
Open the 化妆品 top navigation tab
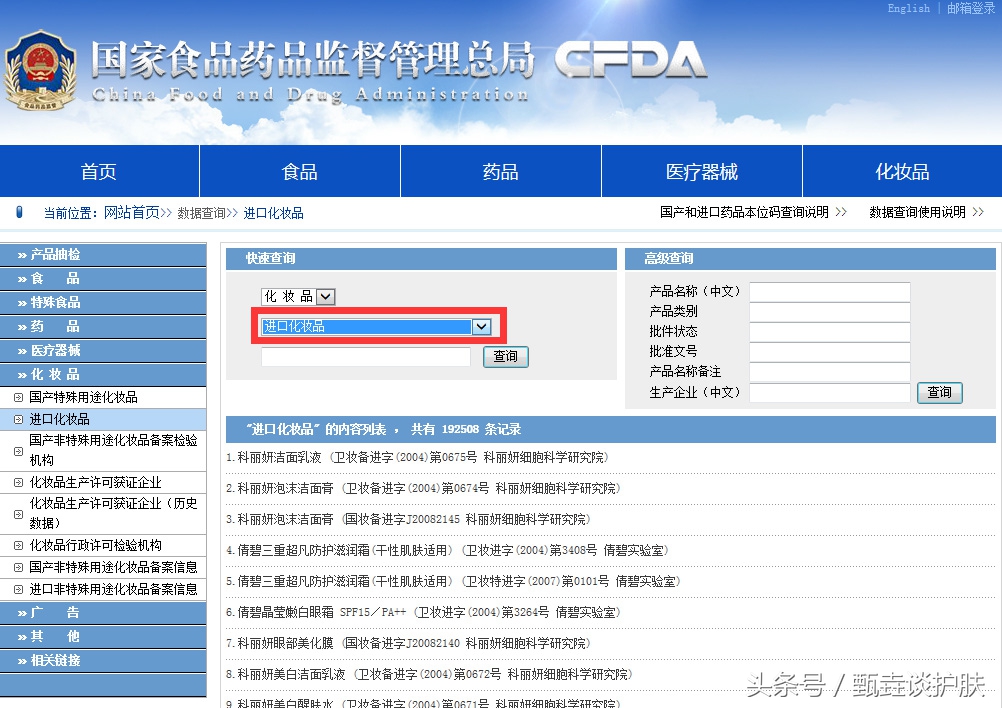pos(902,171)
